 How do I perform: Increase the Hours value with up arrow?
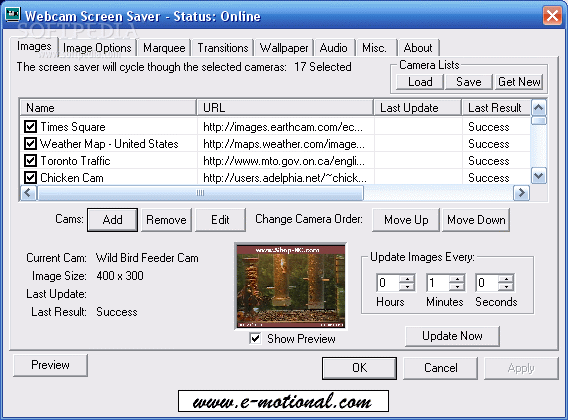point(407,279)
